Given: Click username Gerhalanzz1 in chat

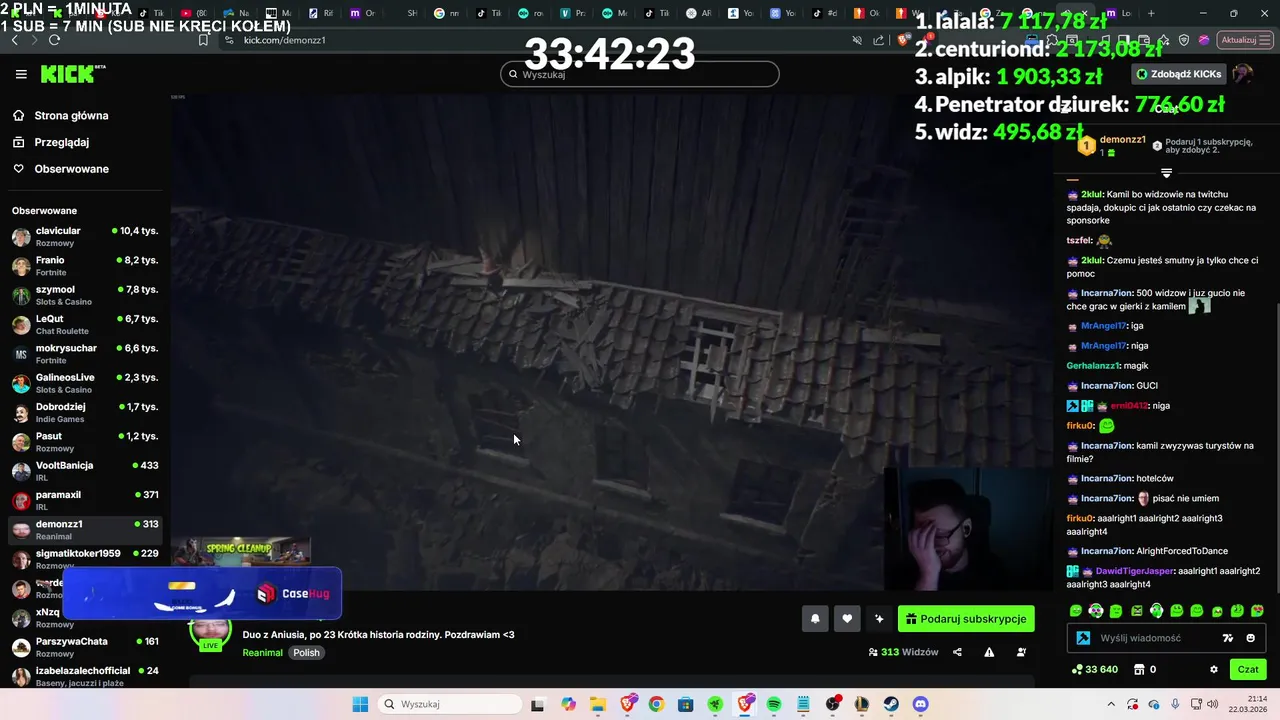Looking at the screenshot, I should 1093,366.
